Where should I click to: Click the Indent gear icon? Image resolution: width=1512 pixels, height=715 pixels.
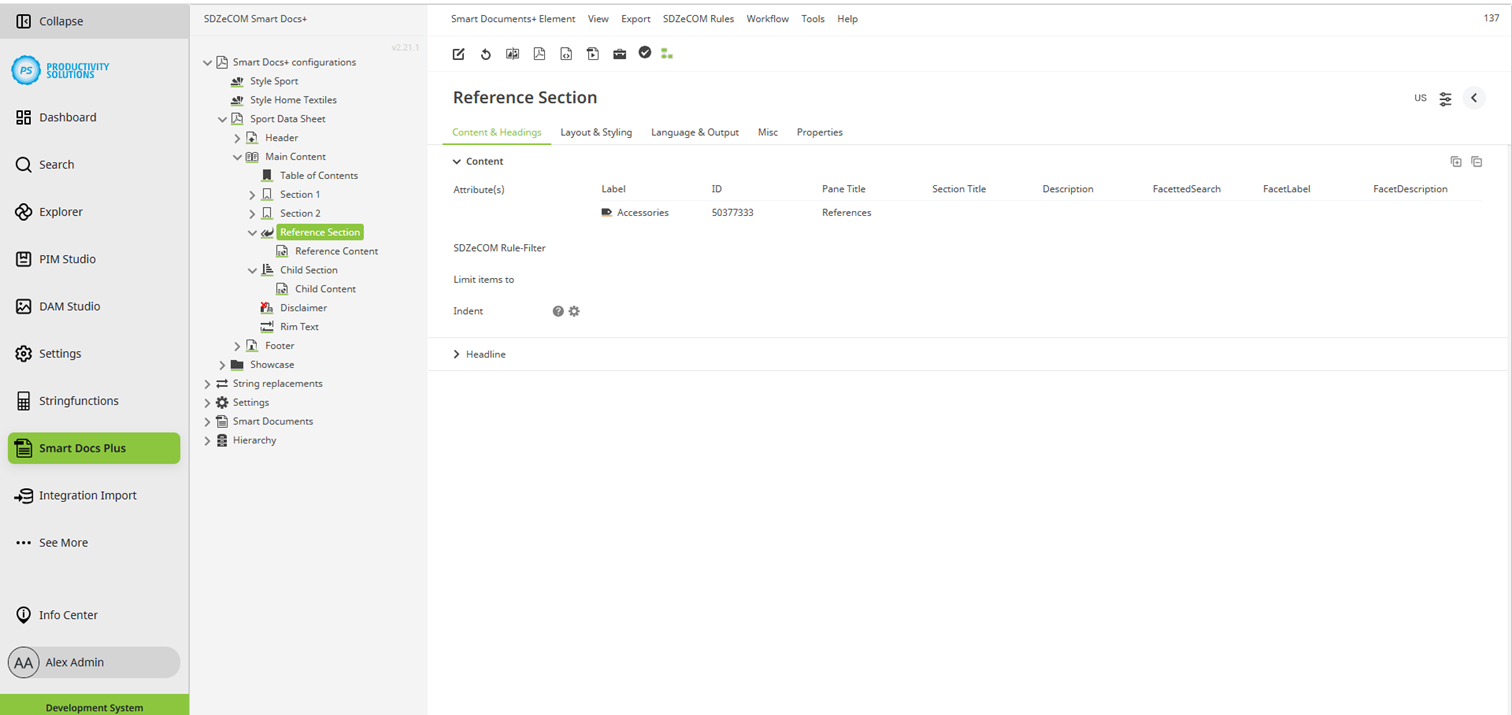(574, 311)
